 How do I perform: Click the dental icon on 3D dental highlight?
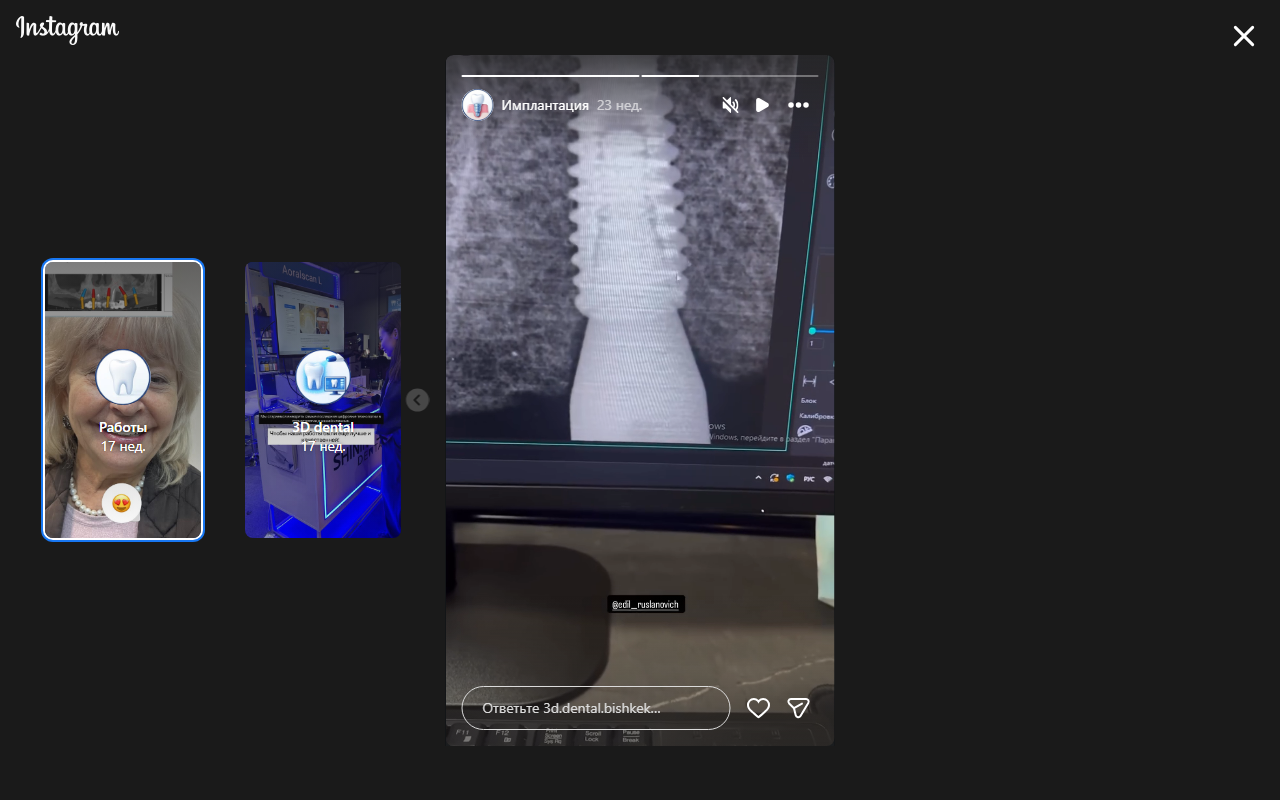pos(323,377)
